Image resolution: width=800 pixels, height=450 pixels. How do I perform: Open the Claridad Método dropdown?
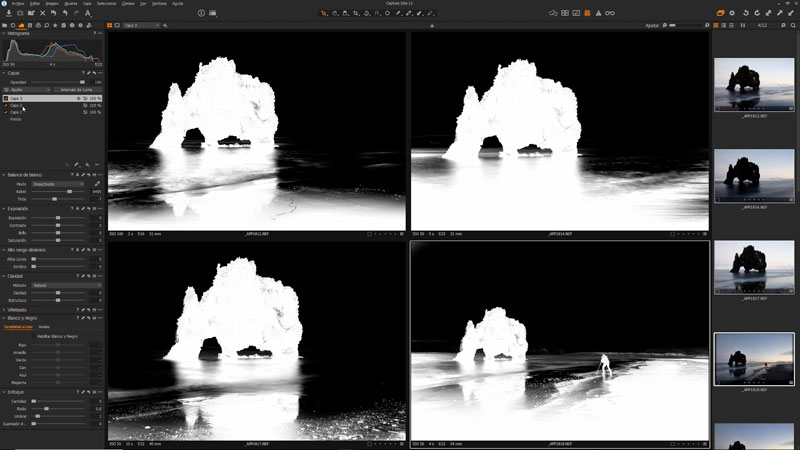65,285
